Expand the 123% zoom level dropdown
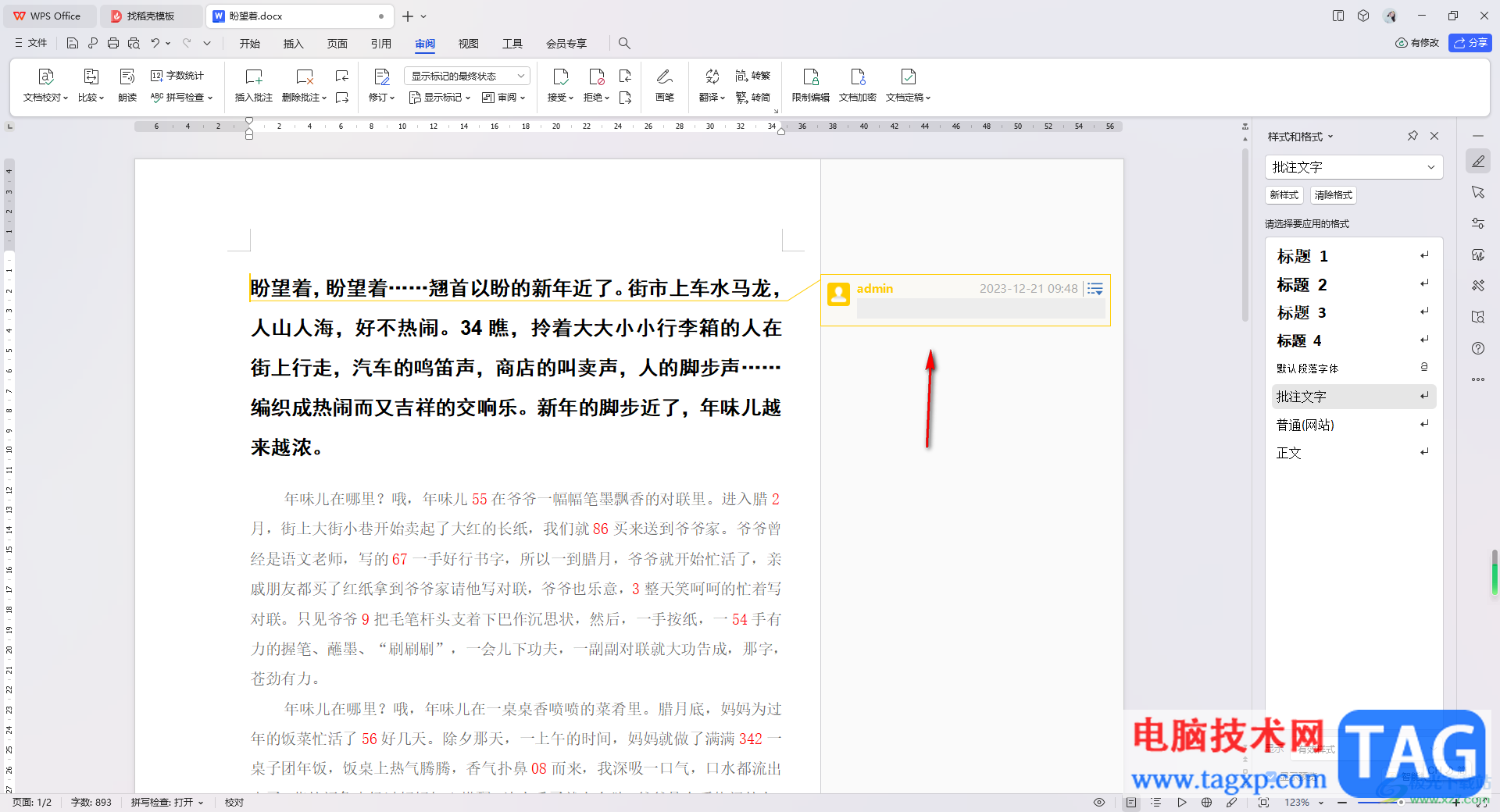The width and height of the screenshot is (1500, 812). [1321, 803]
